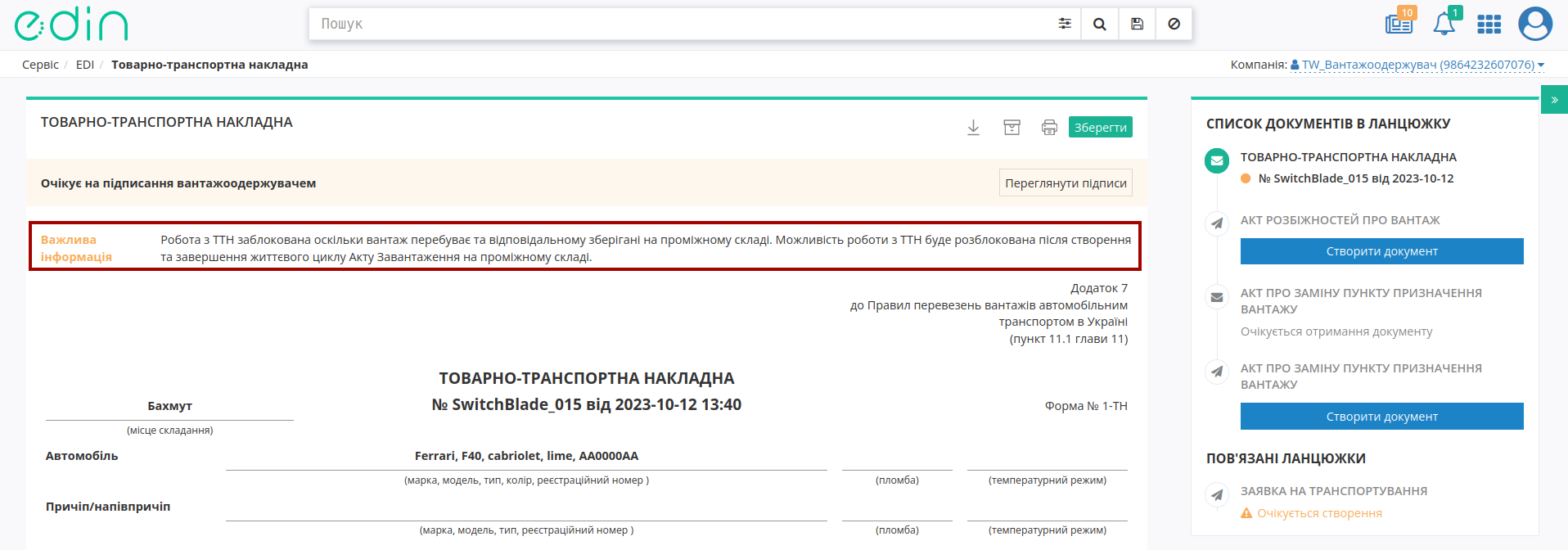Click Форма № 1-ТН text
Image resolution: width=1568 pixels, height=550 pixels.
click(x=1086, y=406)
